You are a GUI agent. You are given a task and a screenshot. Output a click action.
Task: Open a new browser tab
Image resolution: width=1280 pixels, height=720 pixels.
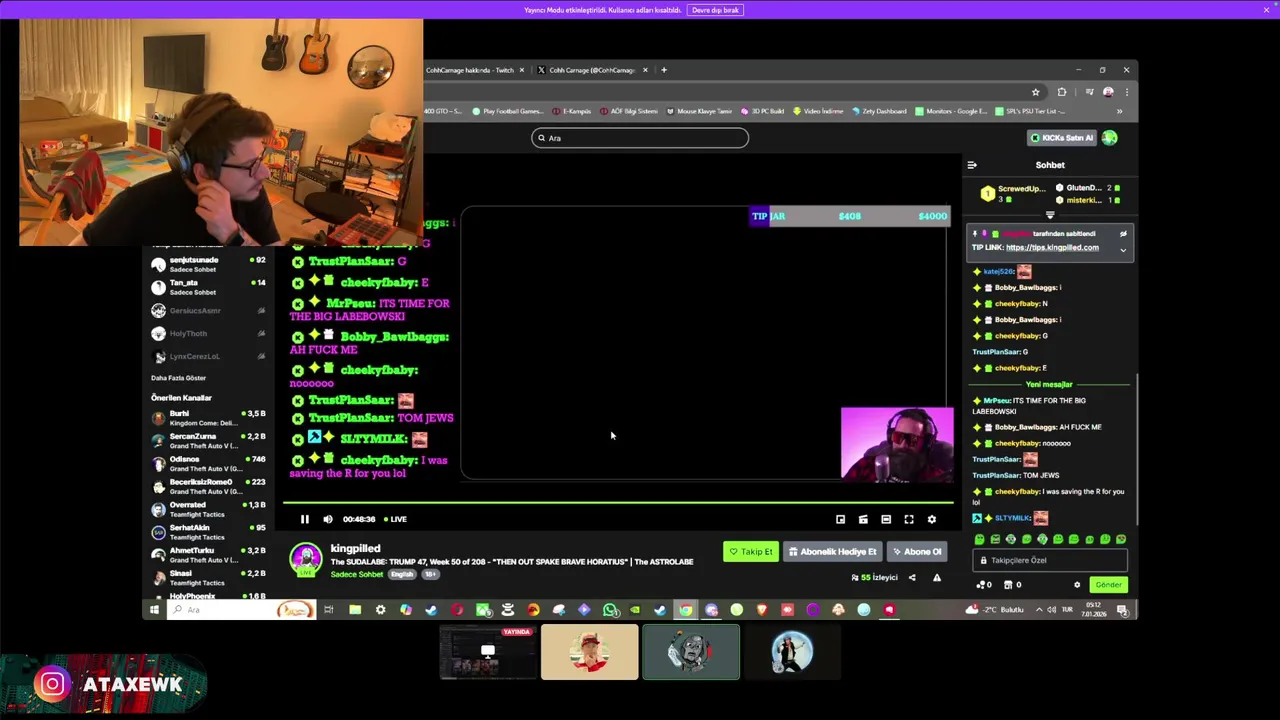(x=664, y=70)
